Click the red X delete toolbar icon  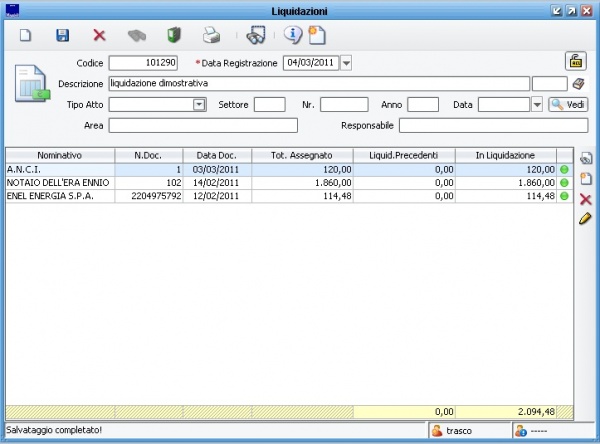click(99, 35)
